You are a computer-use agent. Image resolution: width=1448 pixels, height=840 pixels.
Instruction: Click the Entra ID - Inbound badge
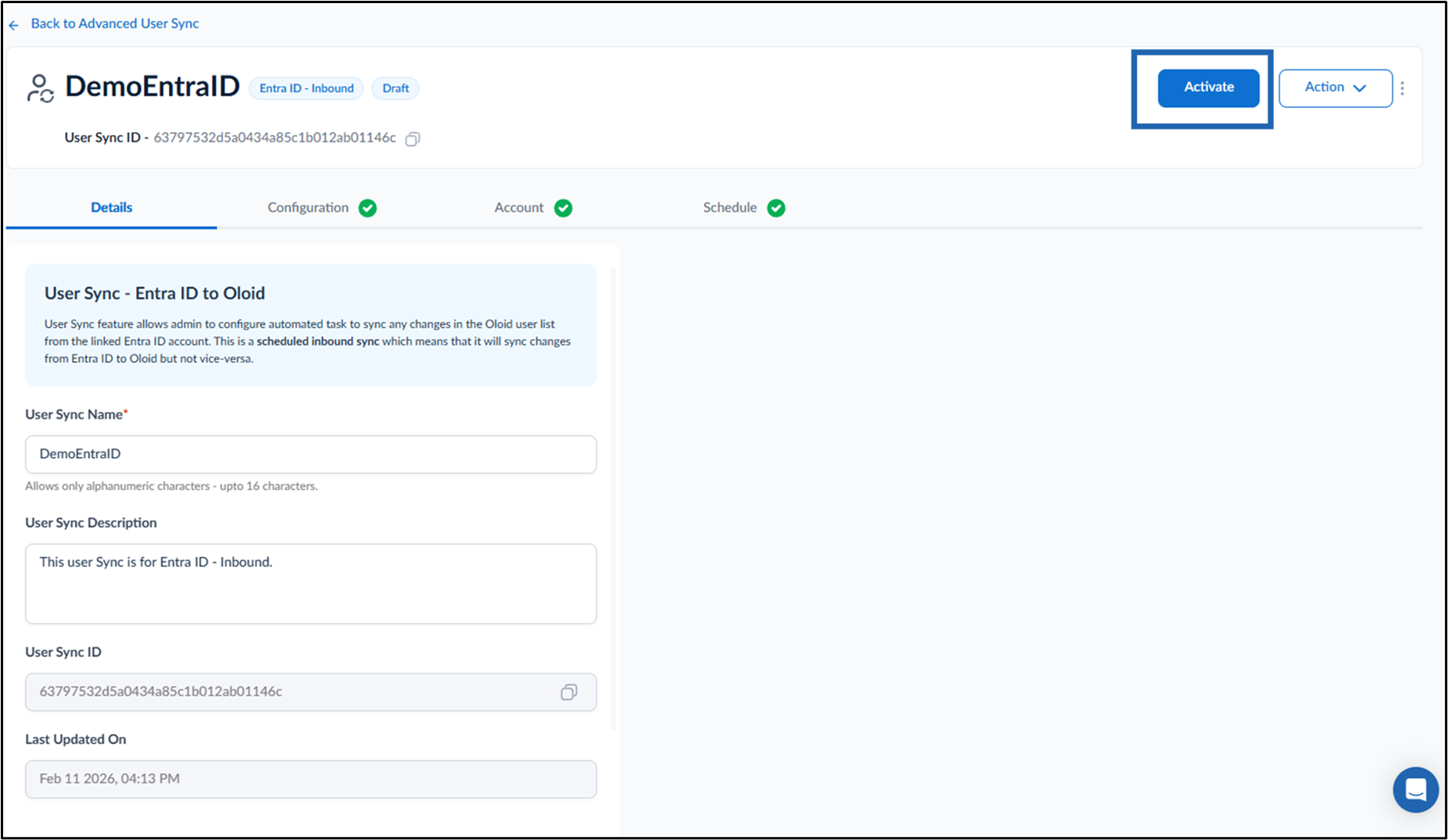pos(306,88)
